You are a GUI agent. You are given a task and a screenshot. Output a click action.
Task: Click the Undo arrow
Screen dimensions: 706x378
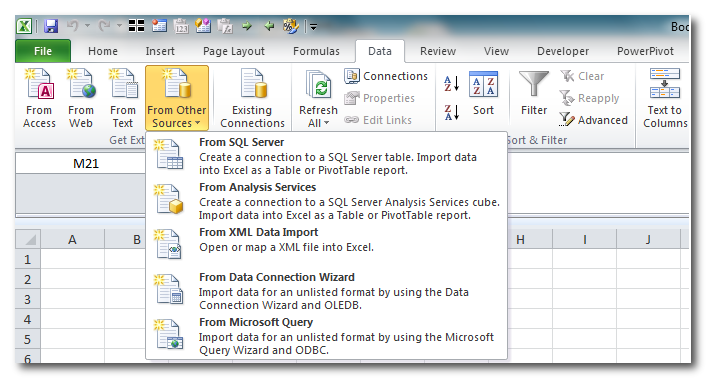tap(72, 26)
